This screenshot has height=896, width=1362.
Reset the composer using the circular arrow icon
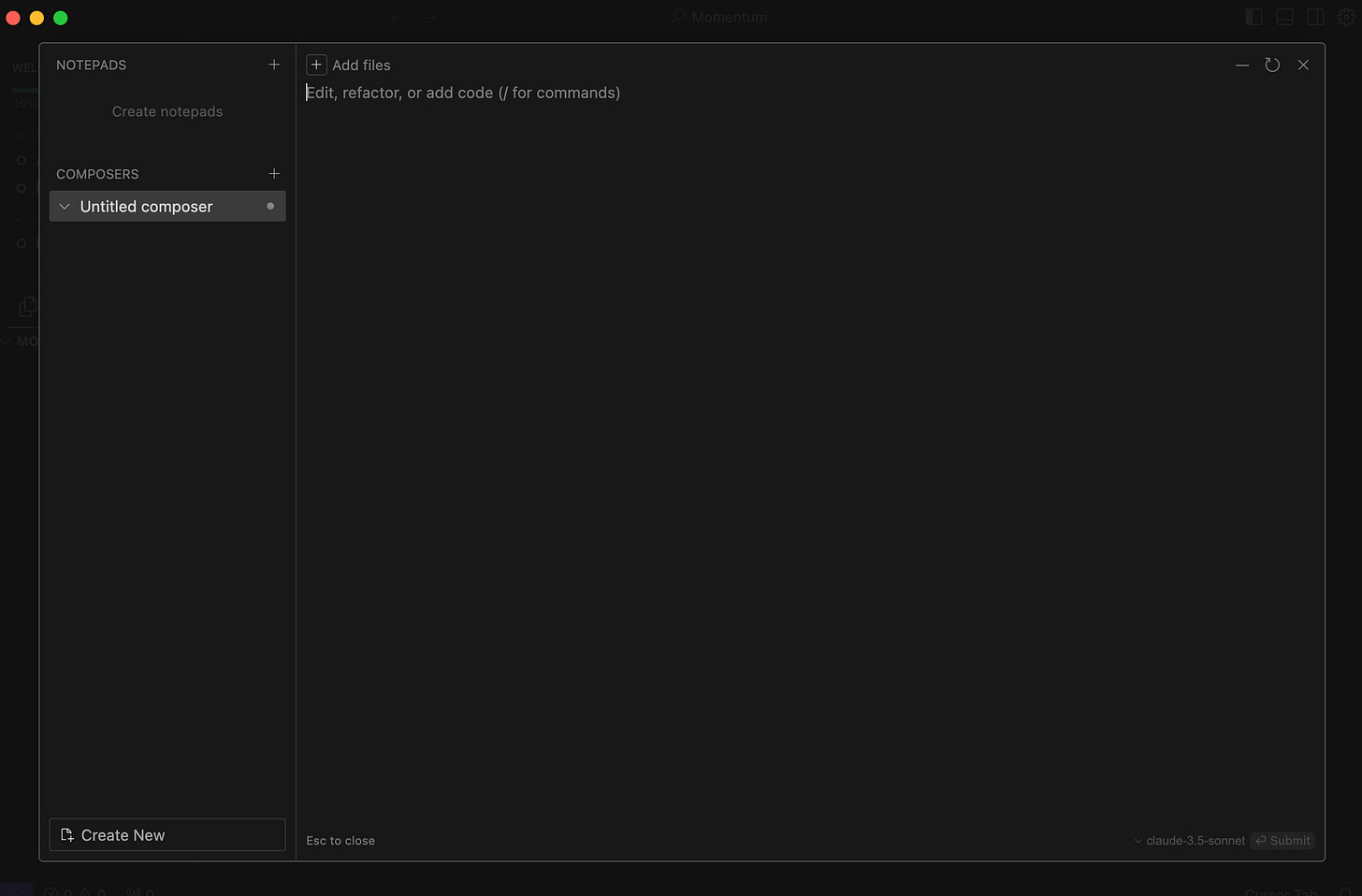coord(1272,65)
